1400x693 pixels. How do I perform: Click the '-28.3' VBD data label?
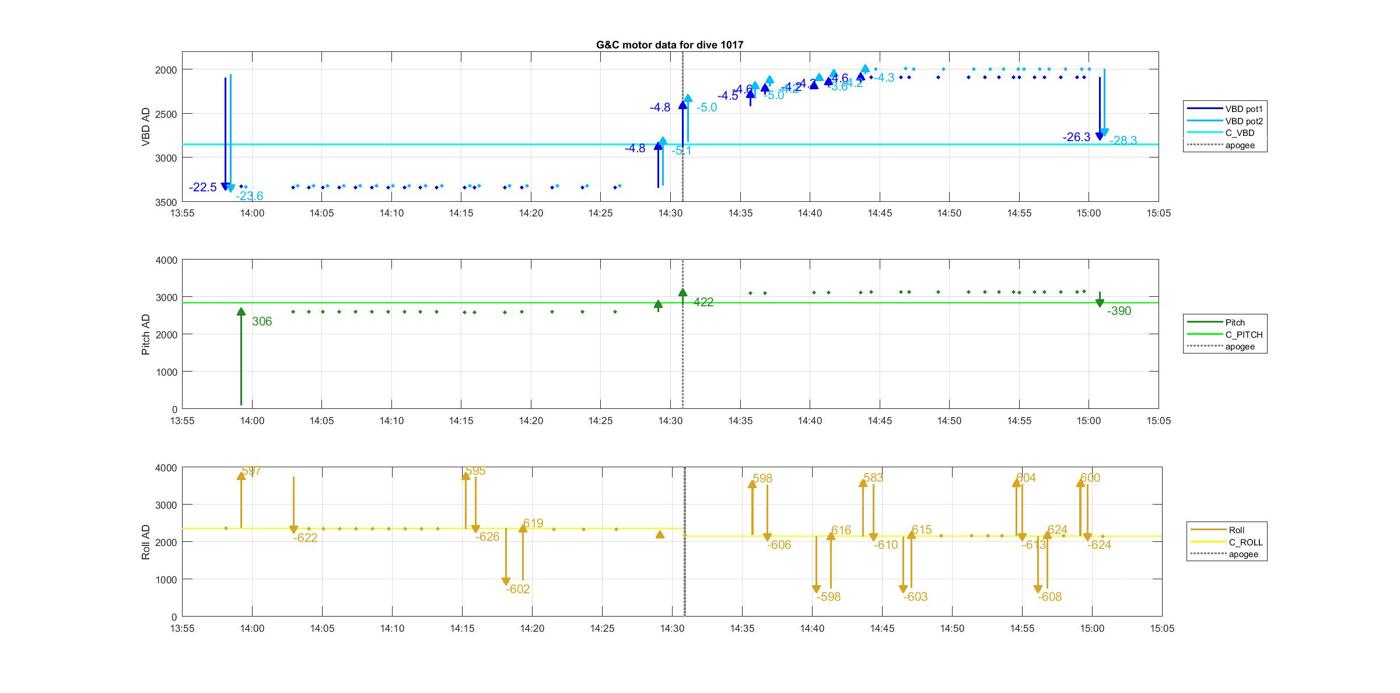(1124, 141)
